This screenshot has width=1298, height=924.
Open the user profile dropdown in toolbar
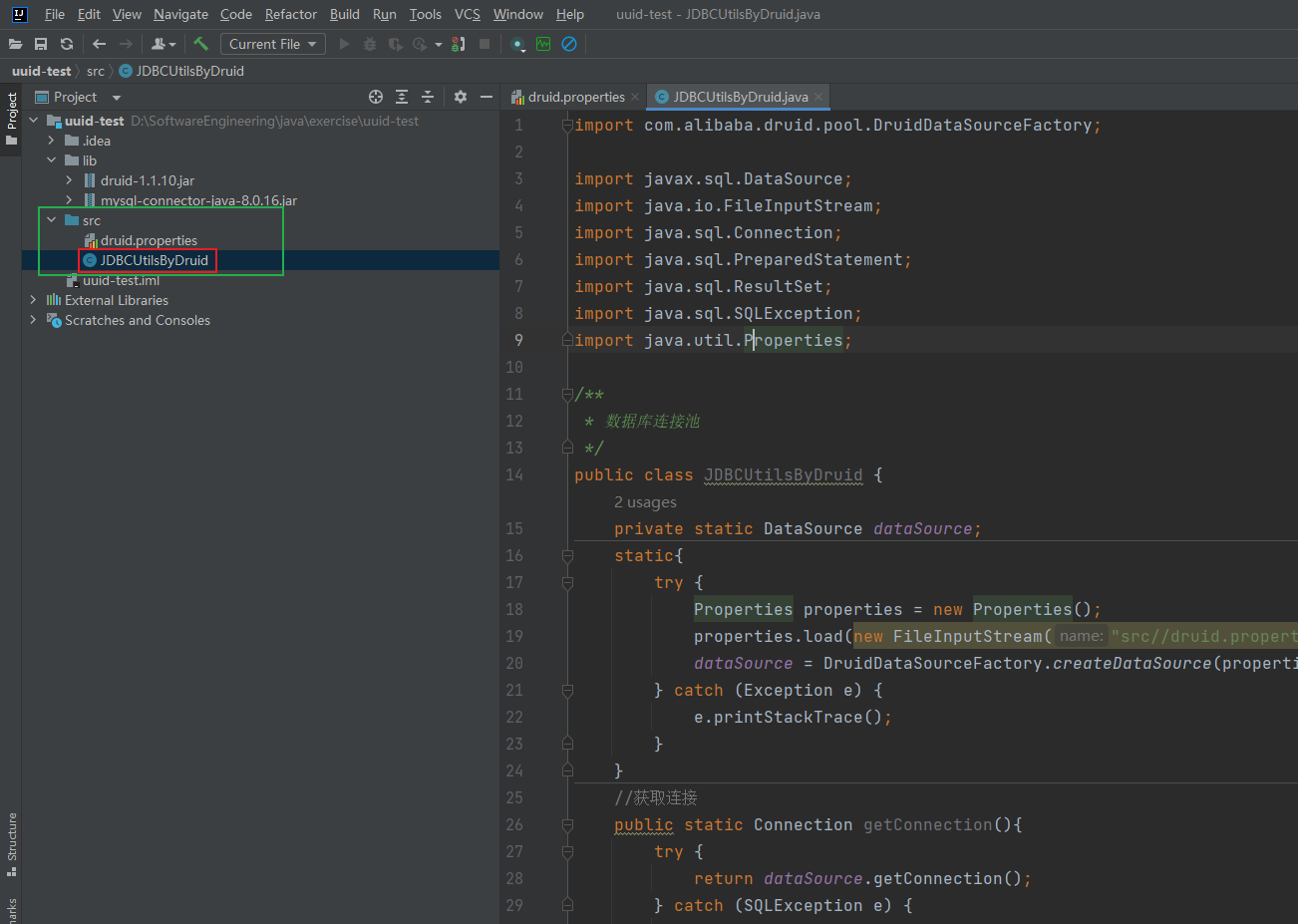[162, 44]
